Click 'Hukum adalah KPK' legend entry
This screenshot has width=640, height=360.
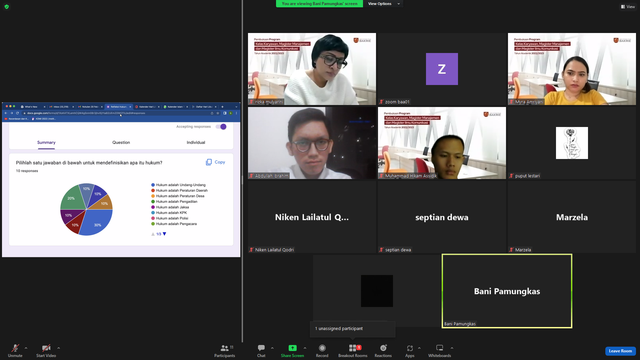tap(169, 213)
